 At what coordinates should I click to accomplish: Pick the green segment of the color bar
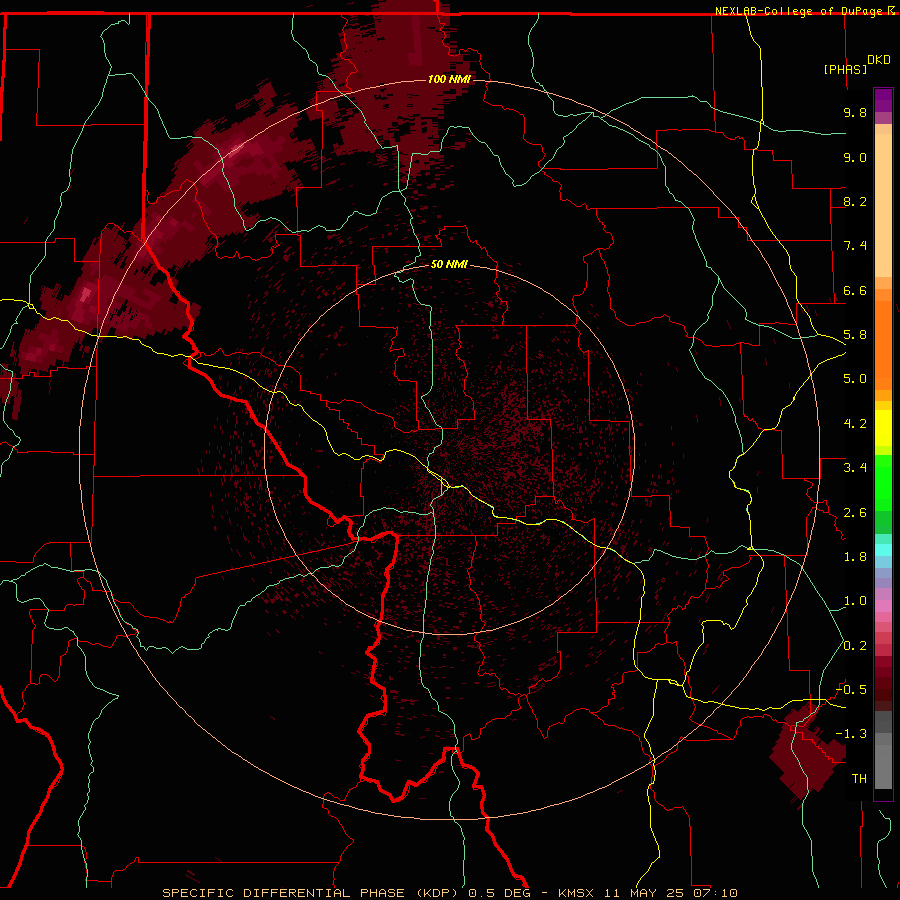coord(883,482)
